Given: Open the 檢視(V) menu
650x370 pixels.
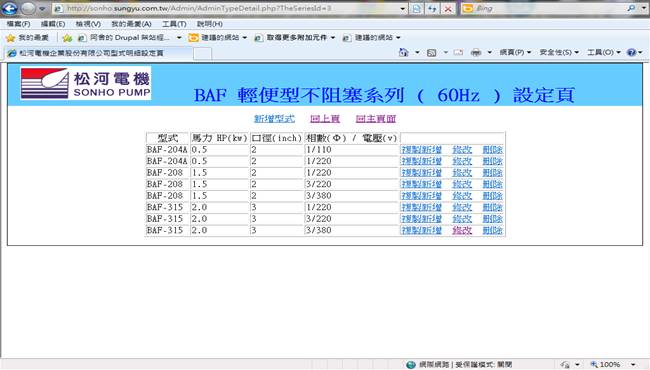Looking at the screenshot, I should [88, 24].
